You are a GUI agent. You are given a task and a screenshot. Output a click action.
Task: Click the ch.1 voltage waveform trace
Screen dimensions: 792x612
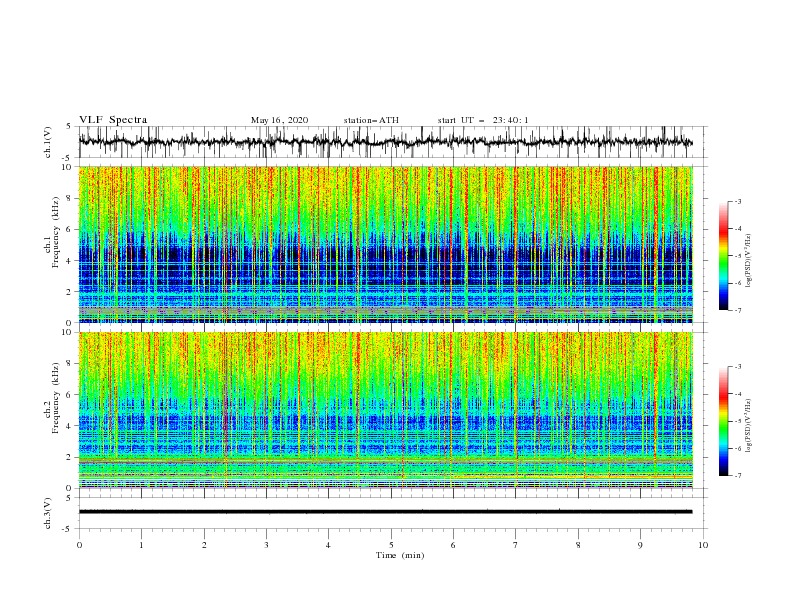[x=385, y=142]
